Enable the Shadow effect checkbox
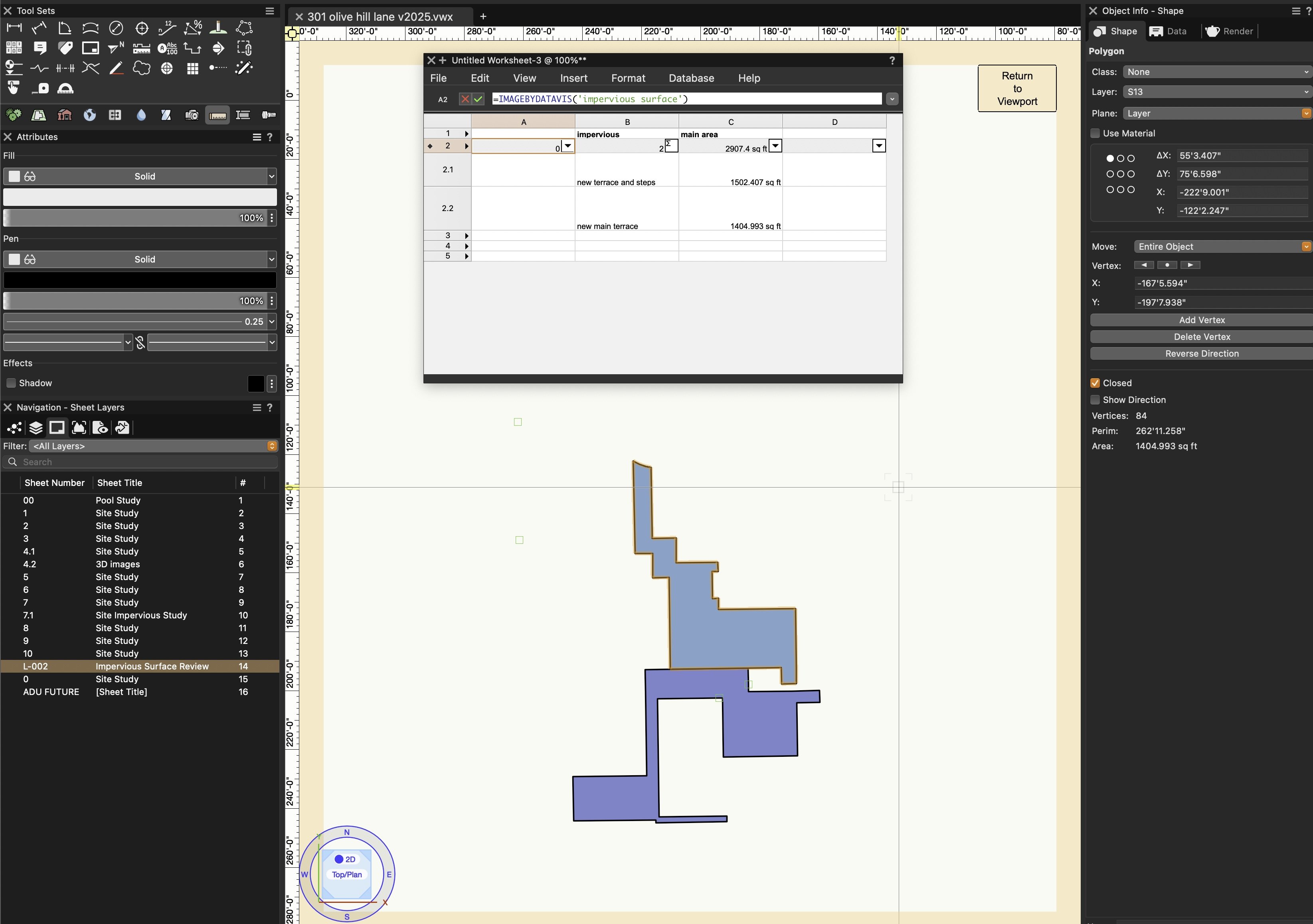This screenshot has height=924, width=1313. point(11,383)
